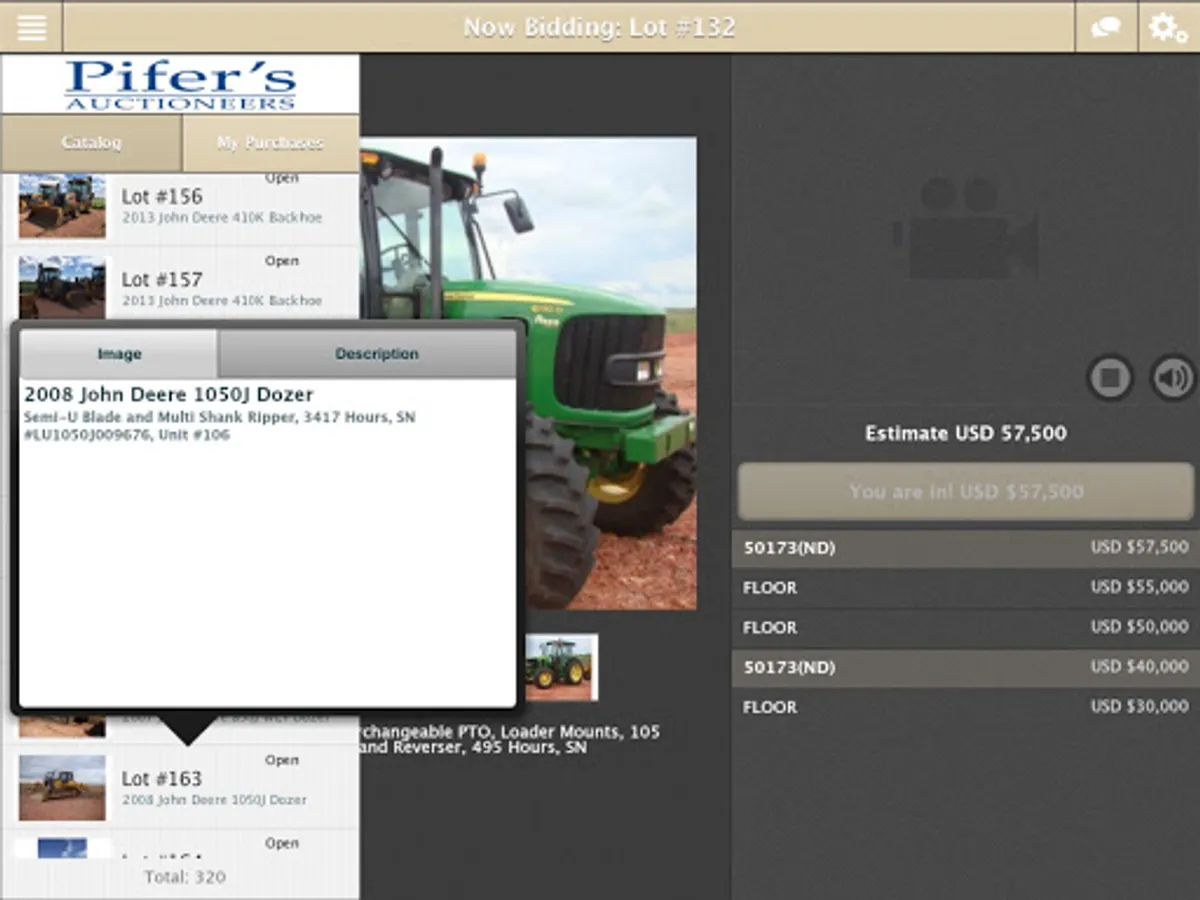
Task: Click the Pifer's Auctioneers logo
Action: 181,85
